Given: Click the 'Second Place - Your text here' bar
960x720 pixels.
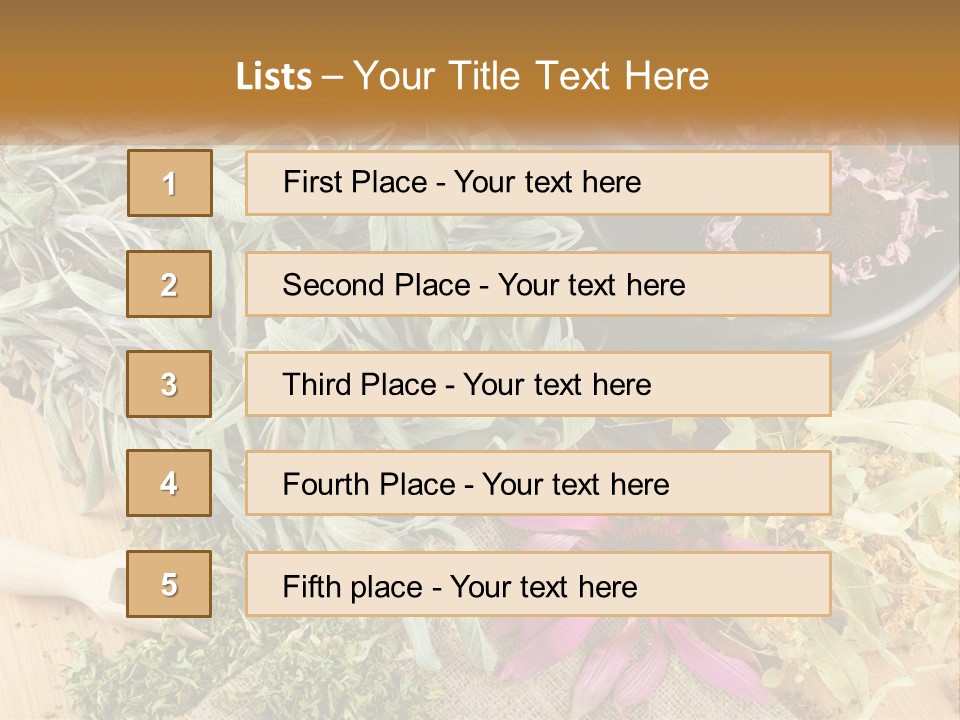Looking at the screenshot, I should [538, 284].
